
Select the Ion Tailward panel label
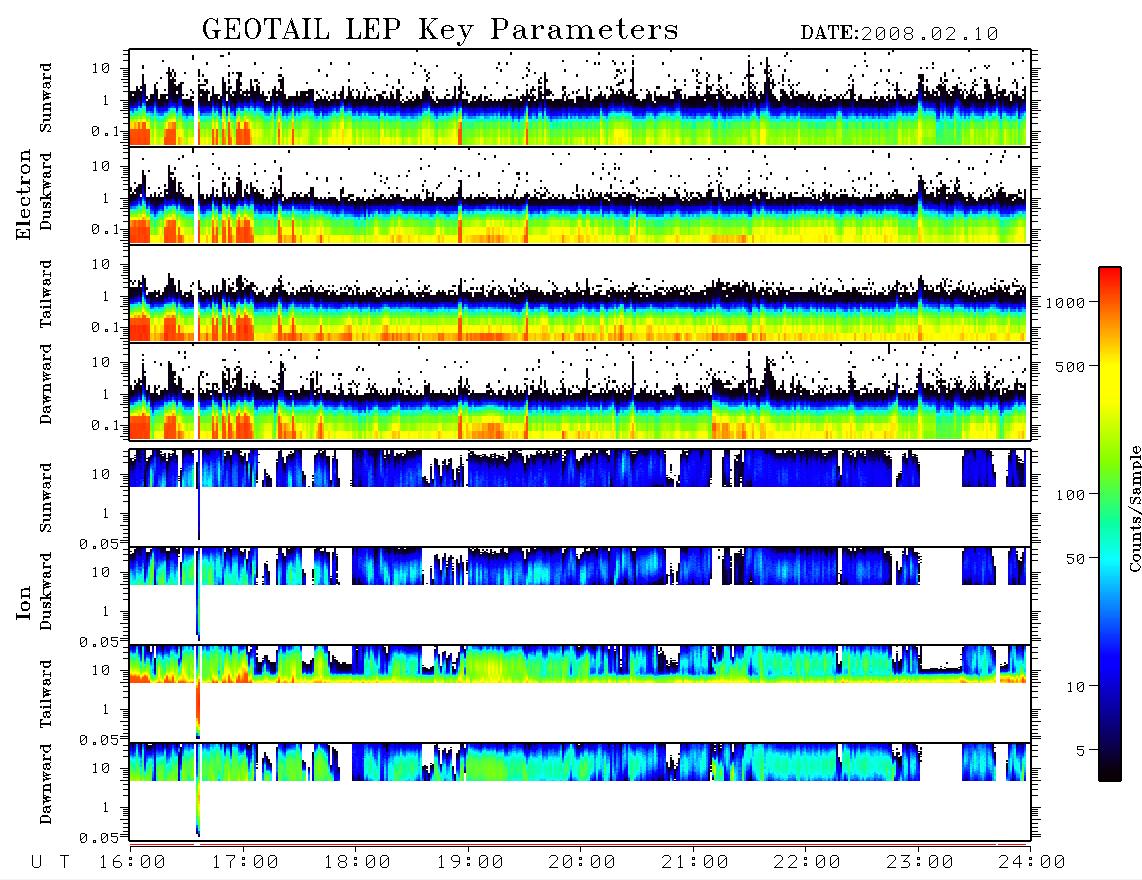(x=46, y=694)
